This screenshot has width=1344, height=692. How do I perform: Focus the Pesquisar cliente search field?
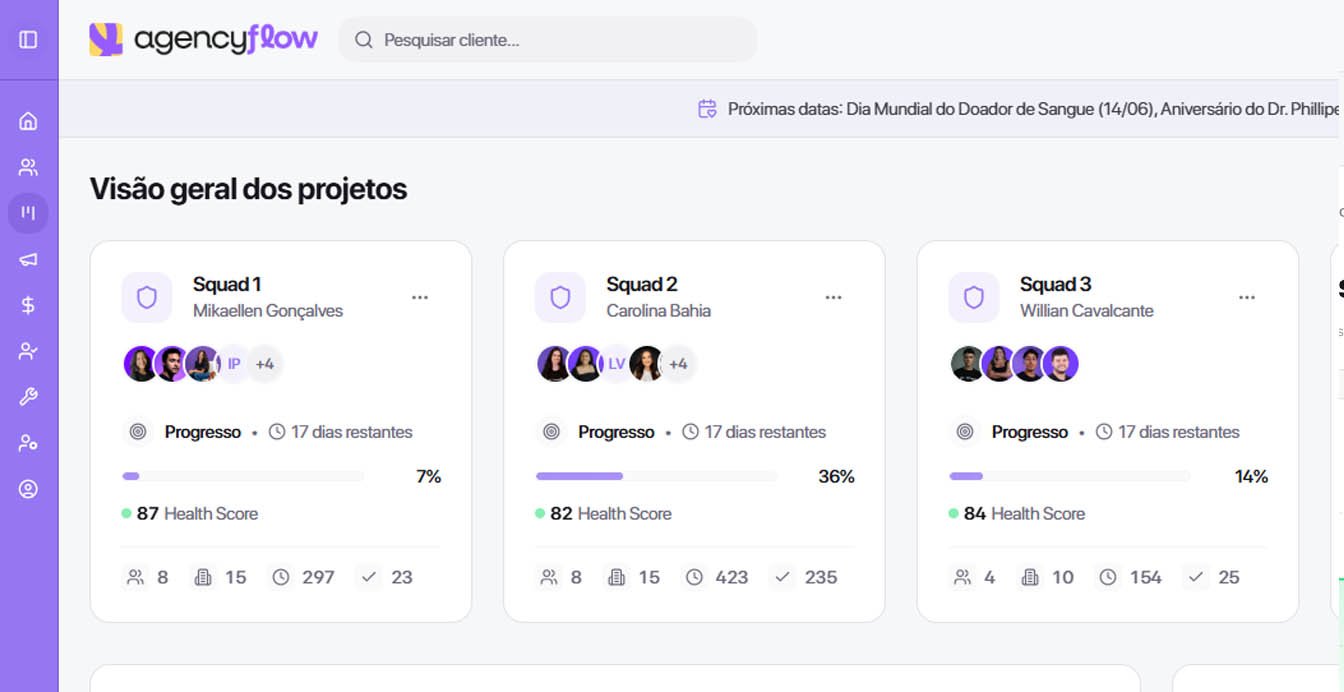click(x=548, y=40)
